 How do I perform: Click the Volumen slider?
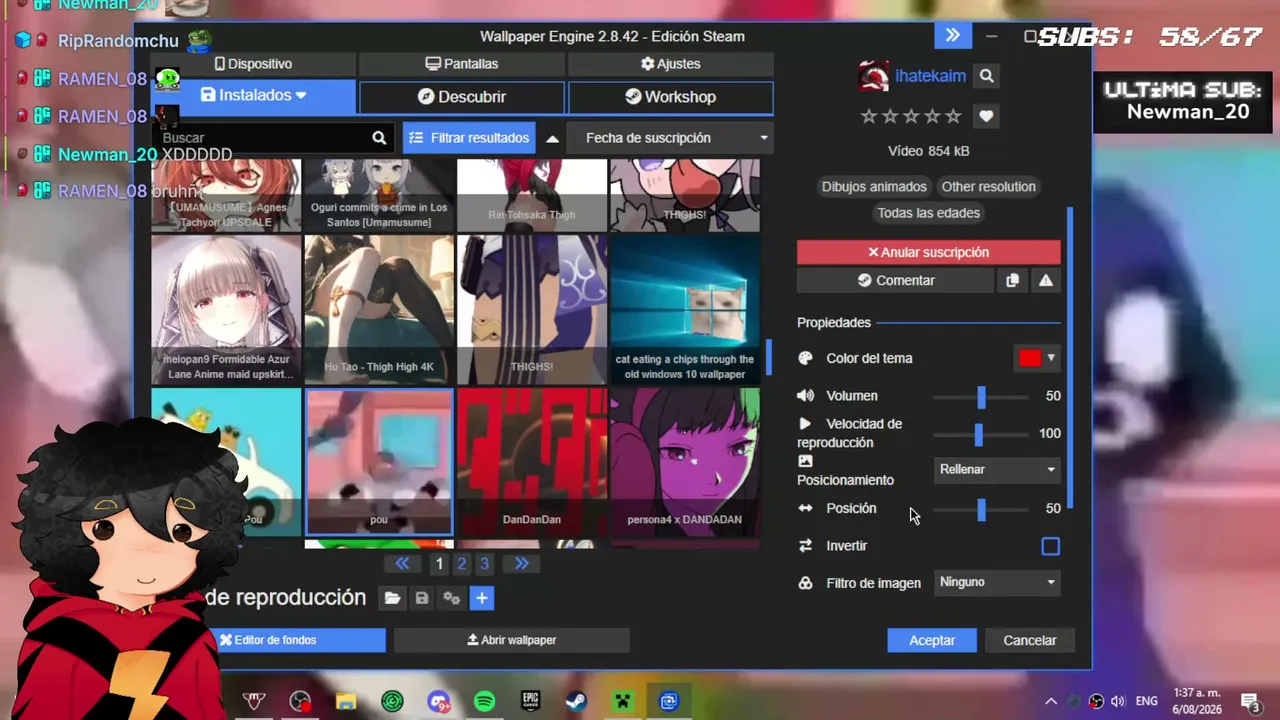point(981,397)
